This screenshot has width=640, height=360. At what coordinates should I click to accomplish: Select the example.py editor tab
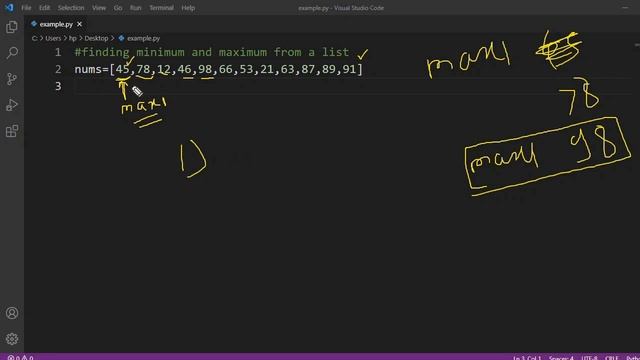56,24
